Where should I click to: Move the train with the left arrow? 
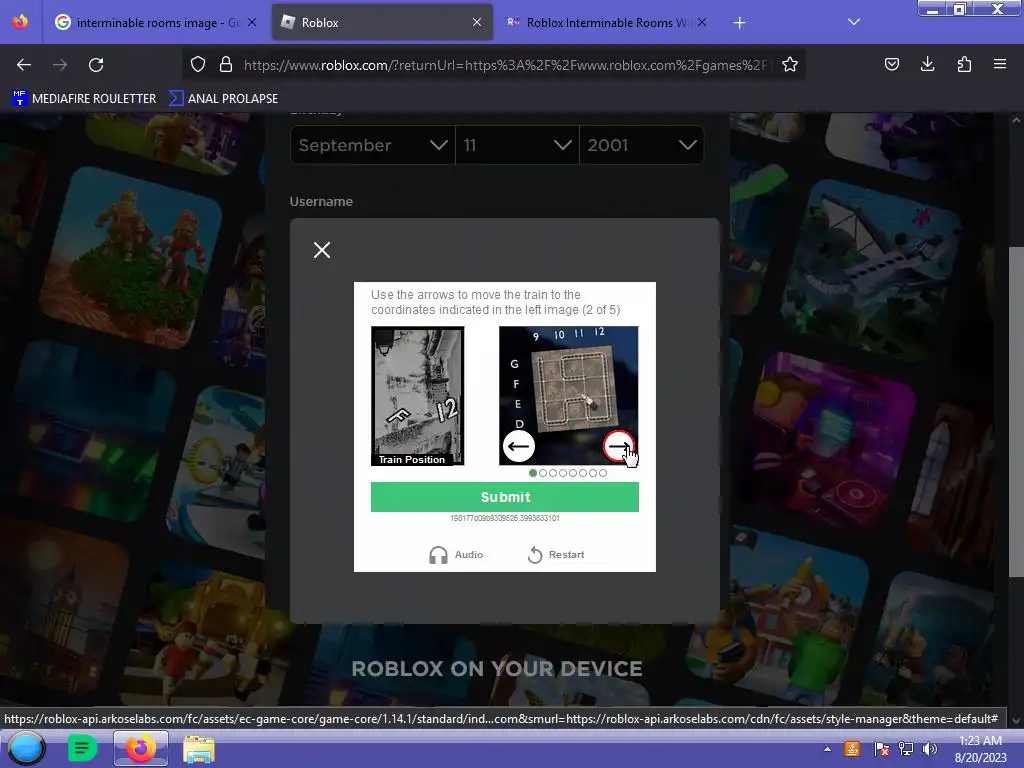click(519, 447)
